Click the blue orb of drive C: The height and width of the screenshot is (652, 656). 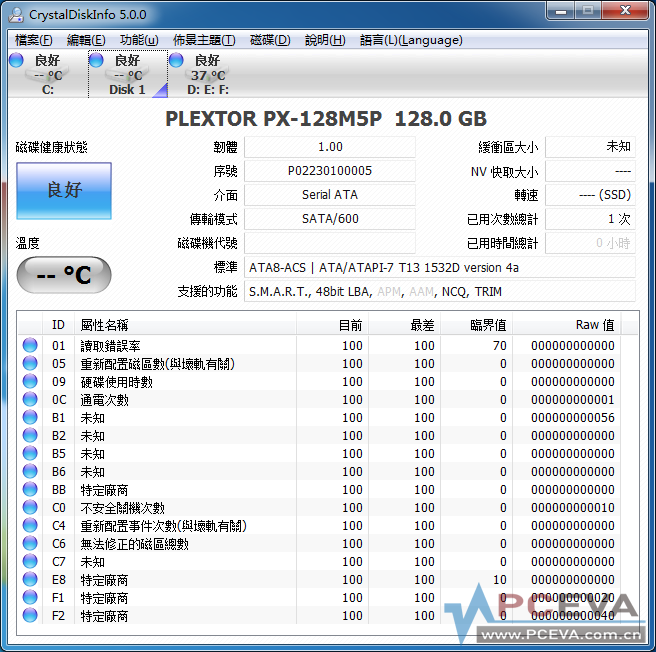click(16, 60)
